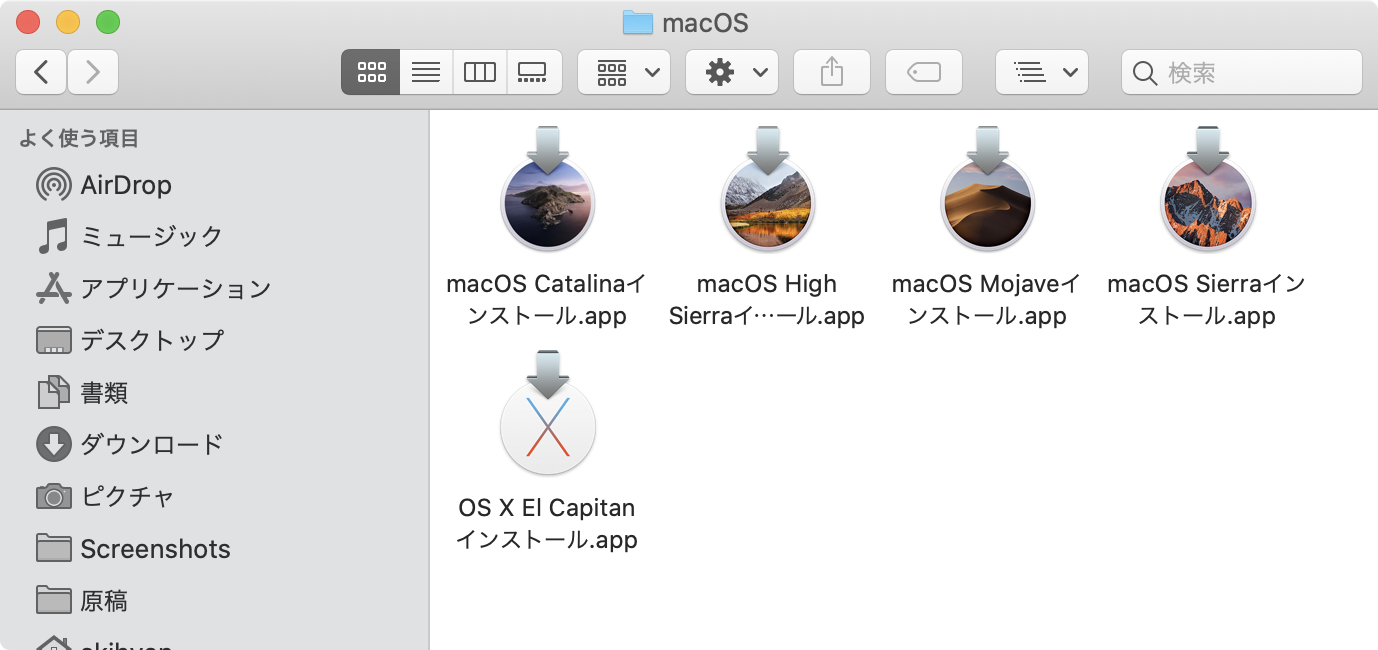The height and width of the screenshot is (650, 1378).
Task: Open the Share button in toolbar
Action: [831, 71]
